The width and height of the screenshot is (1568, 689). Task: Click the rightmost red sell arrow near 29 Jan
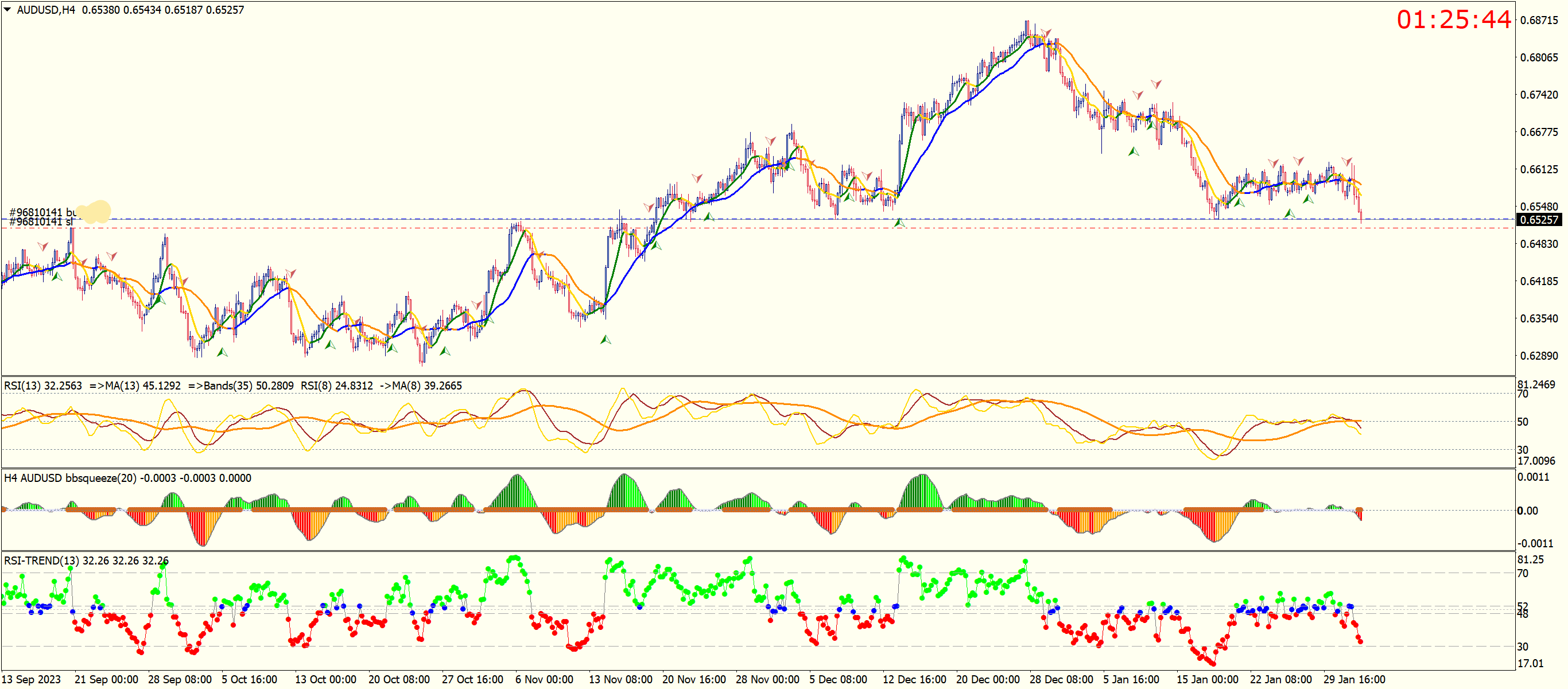1347,161
